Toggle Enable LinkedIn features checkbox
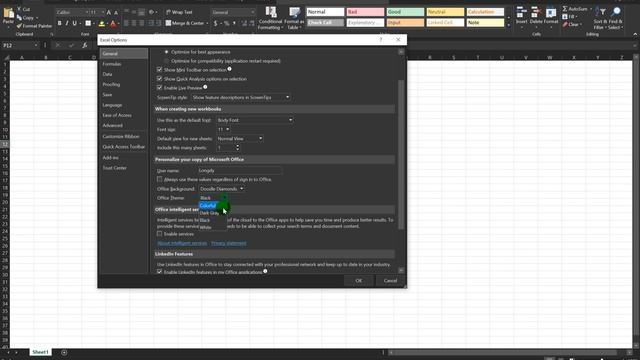The height and width of the screenshot is (360, 640). click(159, 272)
